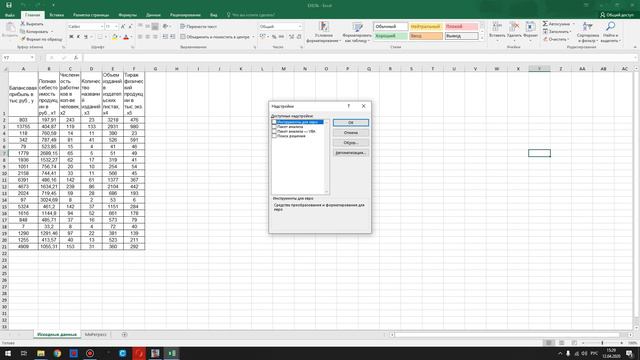The width and height of the screenshot is (640, 360).
Task: Open help via the dialog's question mark
Action: 349,106
